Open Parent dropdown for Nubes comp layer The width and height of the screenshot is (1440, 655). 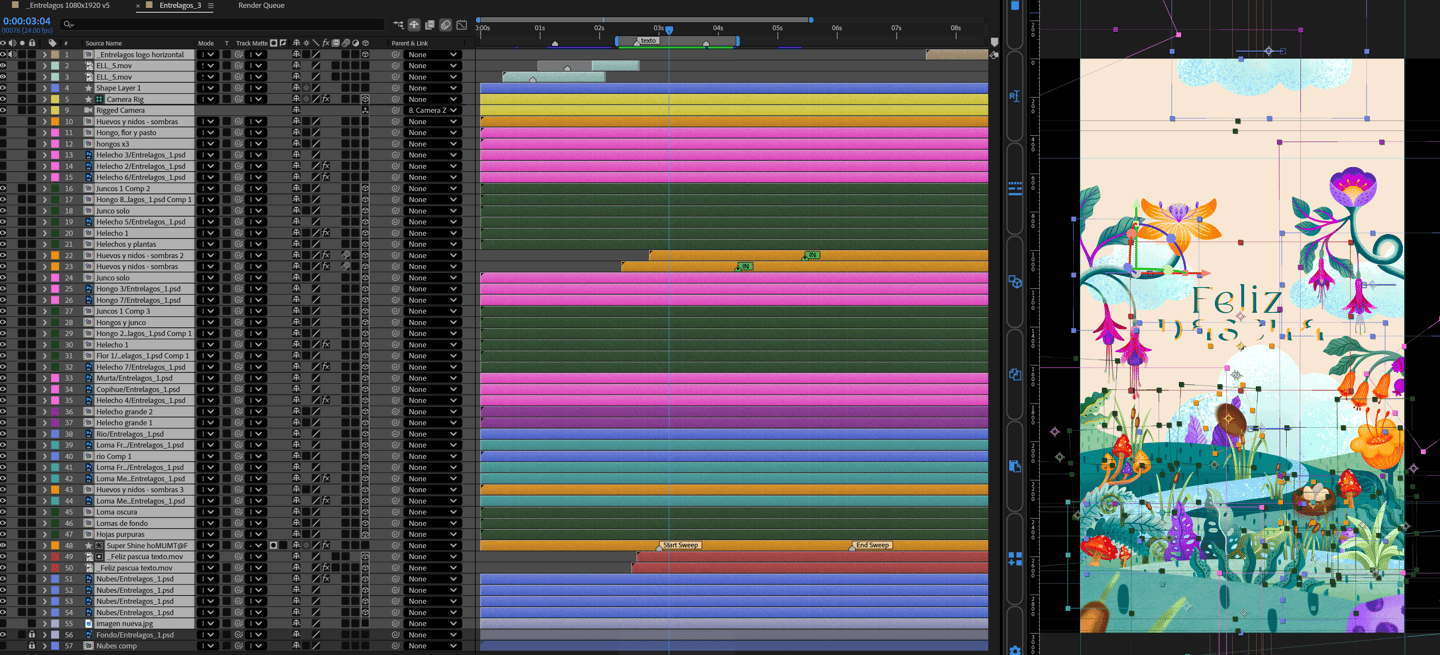pos(432,645)
